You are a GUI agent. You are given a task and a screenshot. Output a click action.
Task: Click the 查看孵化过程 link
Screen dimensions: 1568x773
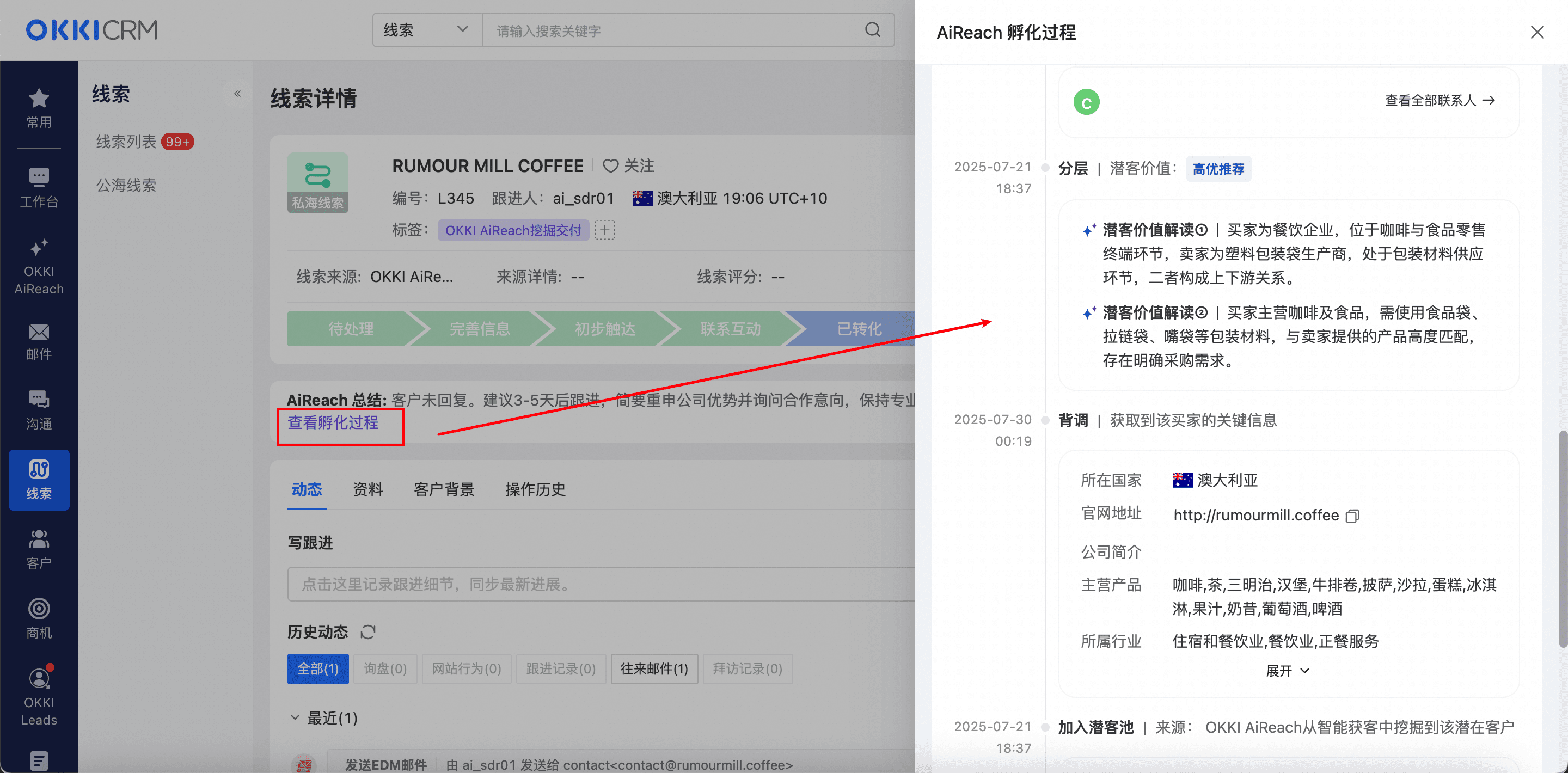click(x=333, y=422)
